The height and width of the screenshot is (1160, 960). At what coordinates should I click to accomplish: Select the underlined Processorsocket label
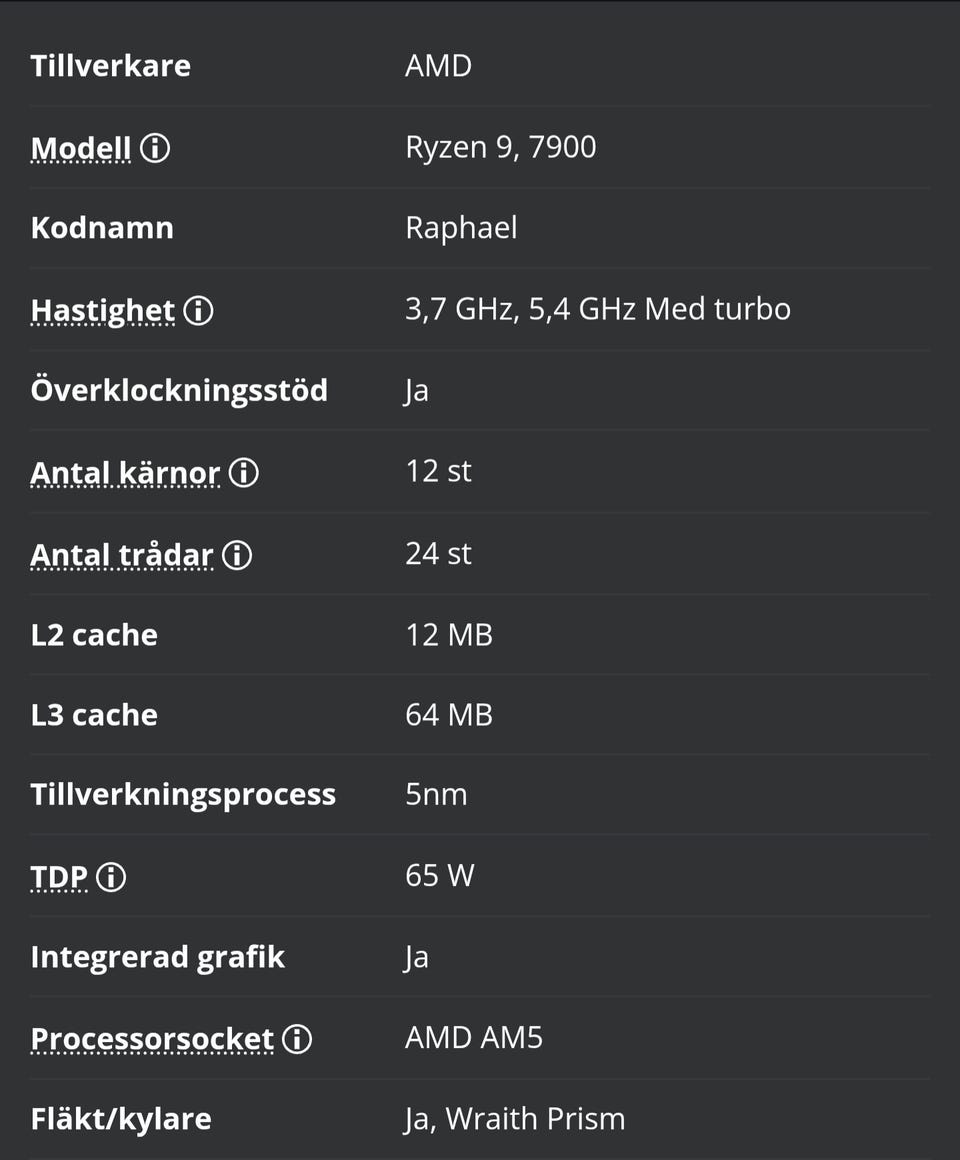click(152, 1039)
